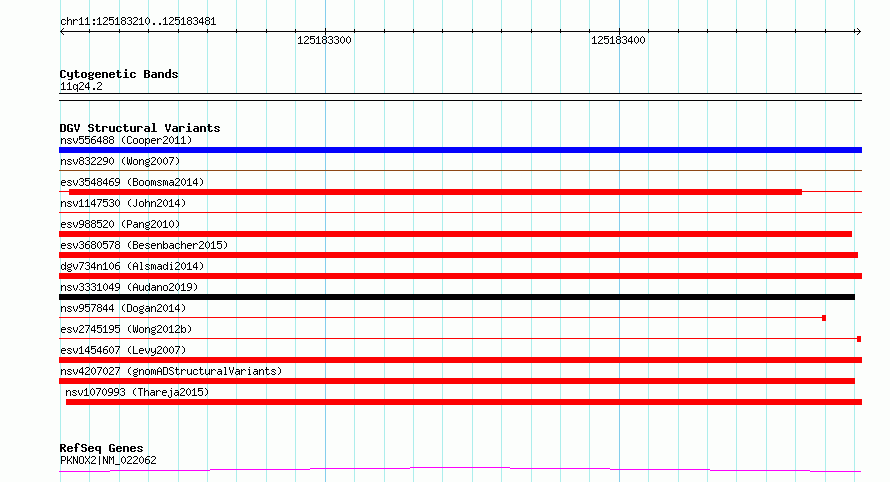Open dgv734n106 (Alsmadi2014) variant label

[x=132, y=266]
